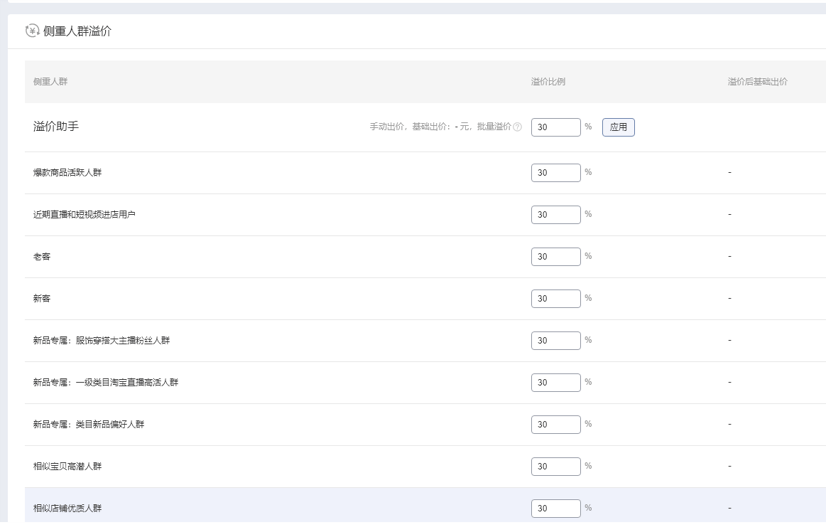
Task: Click the help icon beside 批量溢价
Action: [x=517, y=127]
